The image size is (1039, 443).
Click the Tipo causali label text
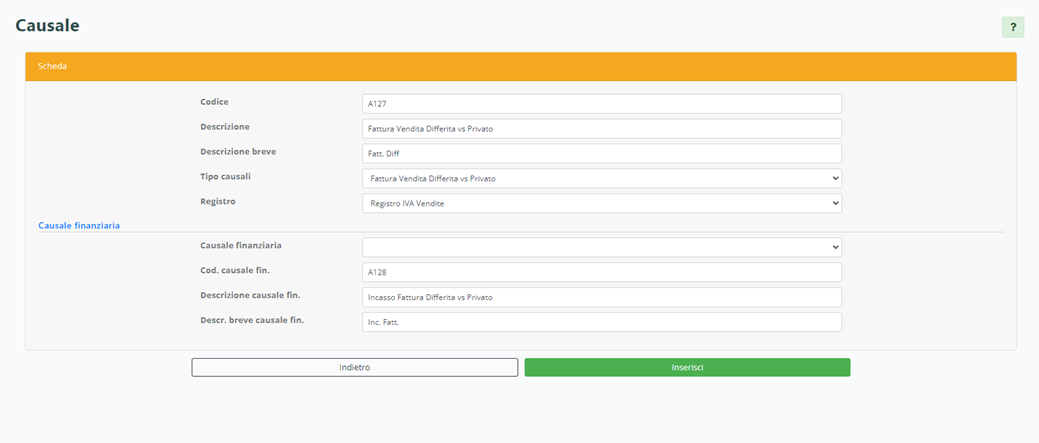click(228, 176)
